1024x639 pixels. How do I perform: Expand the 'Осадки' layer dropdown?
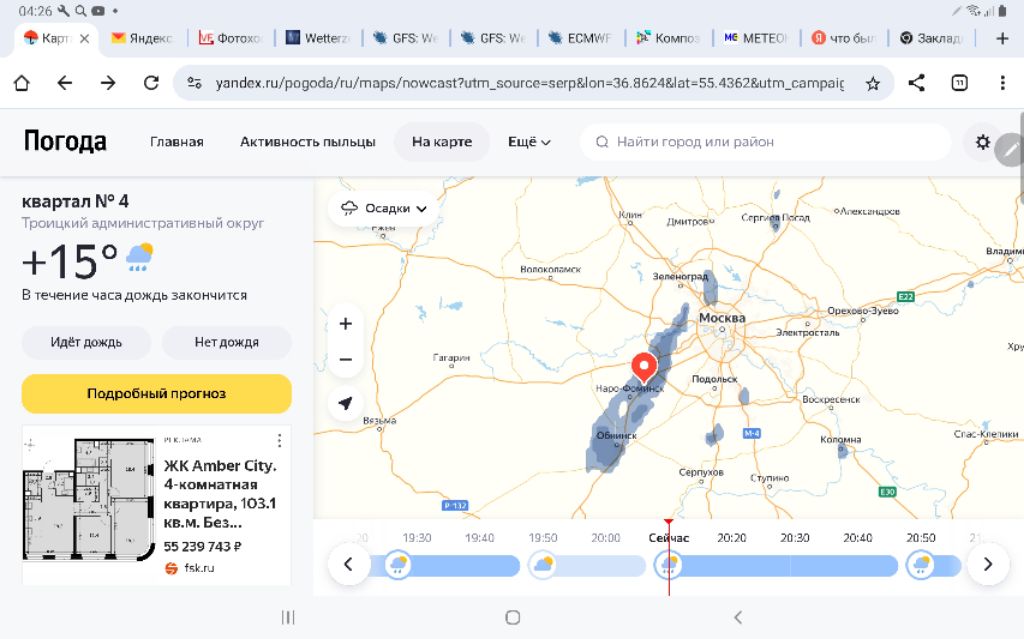(x=384, y=208)
